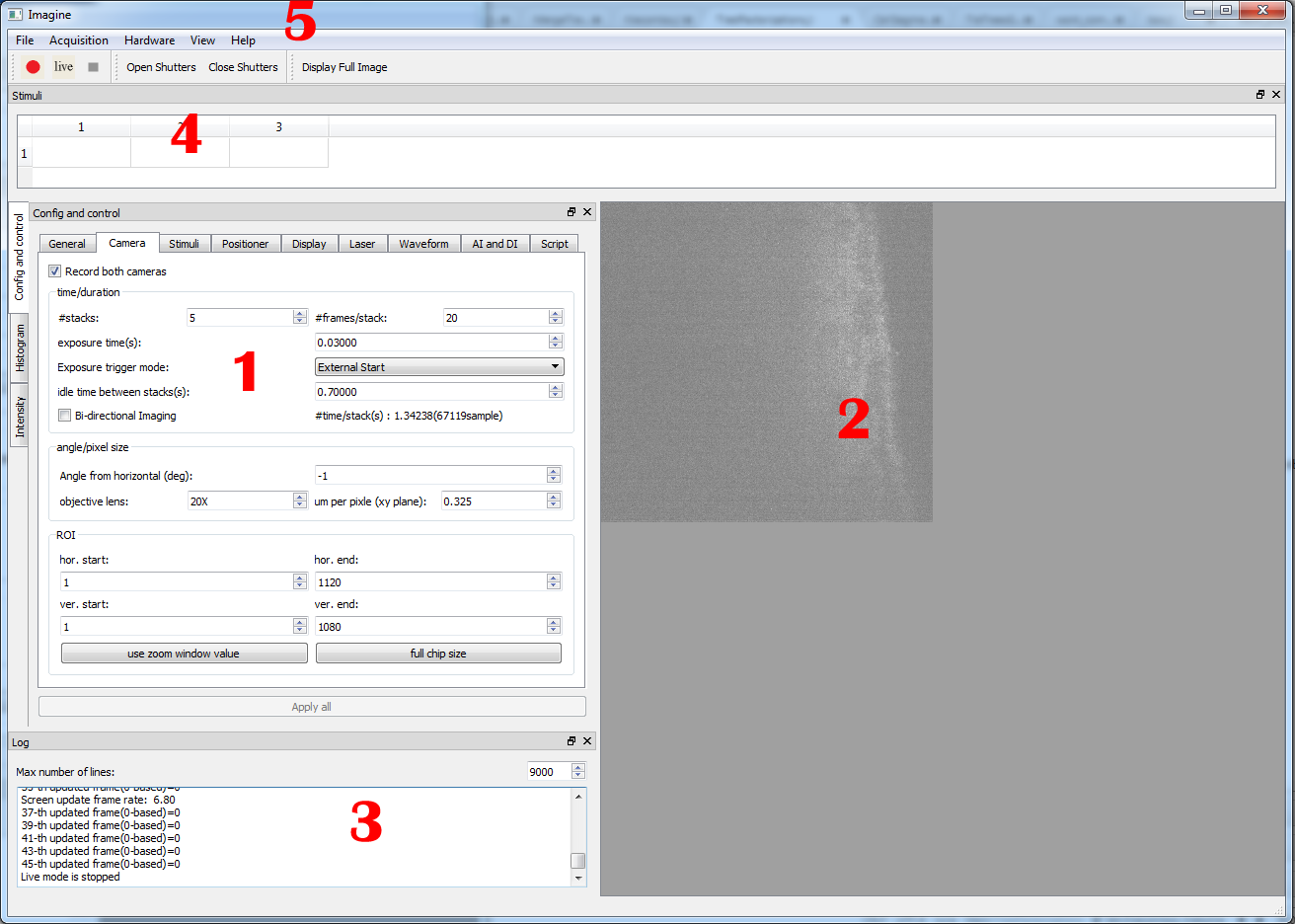Image resolution: width=1295 pixels, height=924 pixels.
Task: Click 'Screen update frame rate: 6.80' log line
Action: [98, 800]
